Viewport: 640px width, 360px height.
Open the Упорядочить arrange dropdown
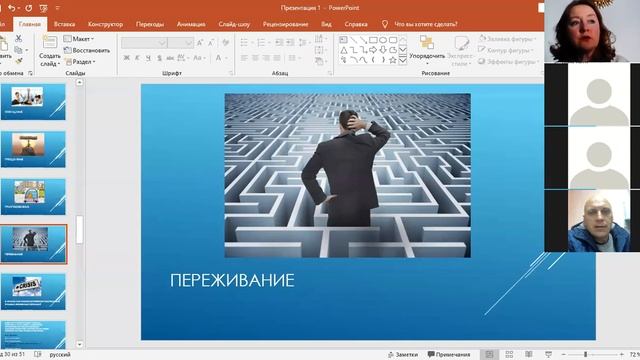pyautogui.click(x=427, y=50)
